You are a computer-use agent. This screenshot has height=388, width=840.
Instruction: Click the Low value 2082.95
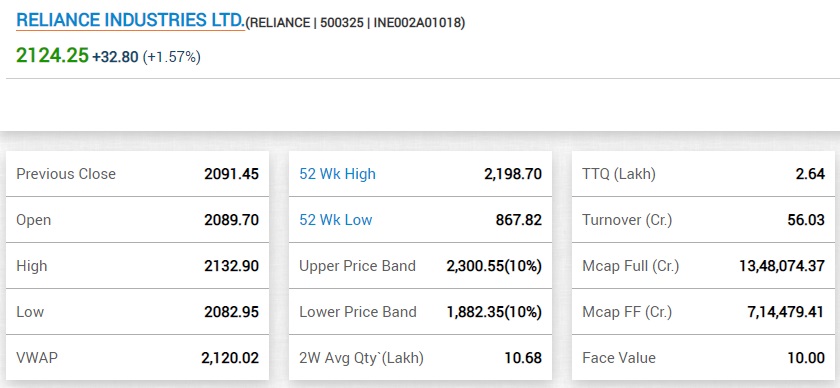(231, 312)
